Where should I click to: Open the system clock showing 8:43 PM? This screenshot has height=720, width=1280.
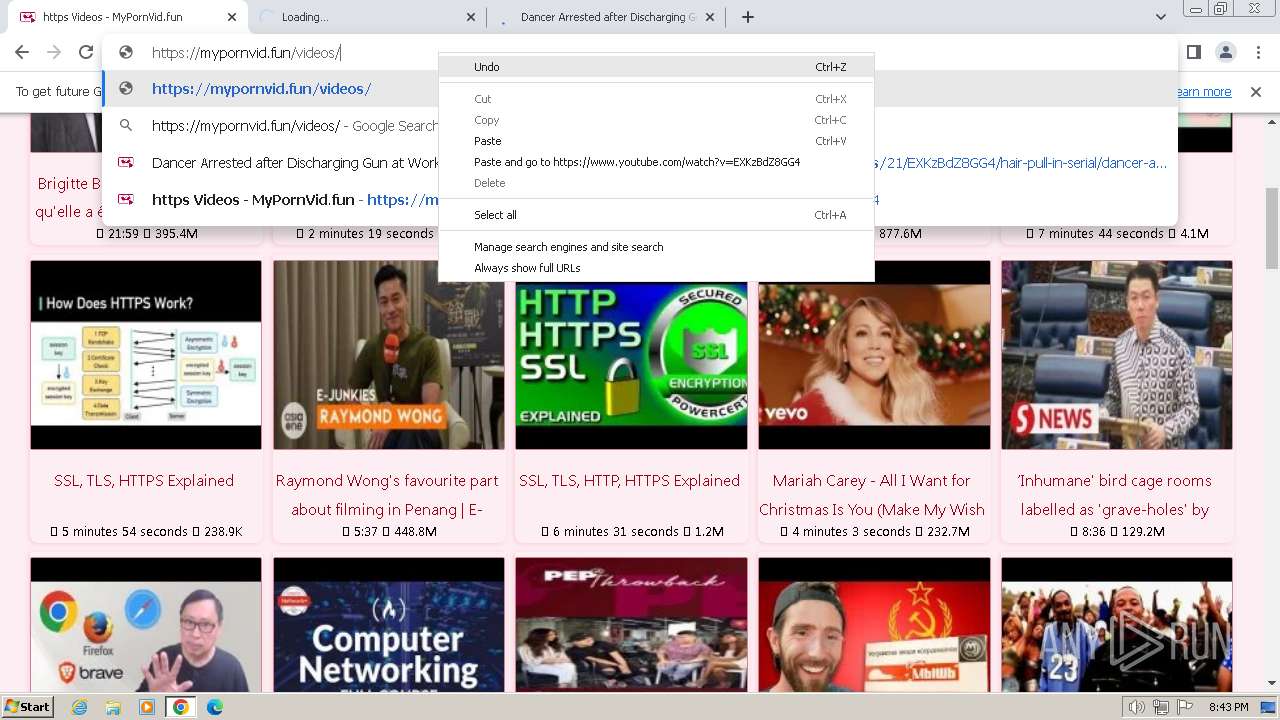tap(1228, 707)
